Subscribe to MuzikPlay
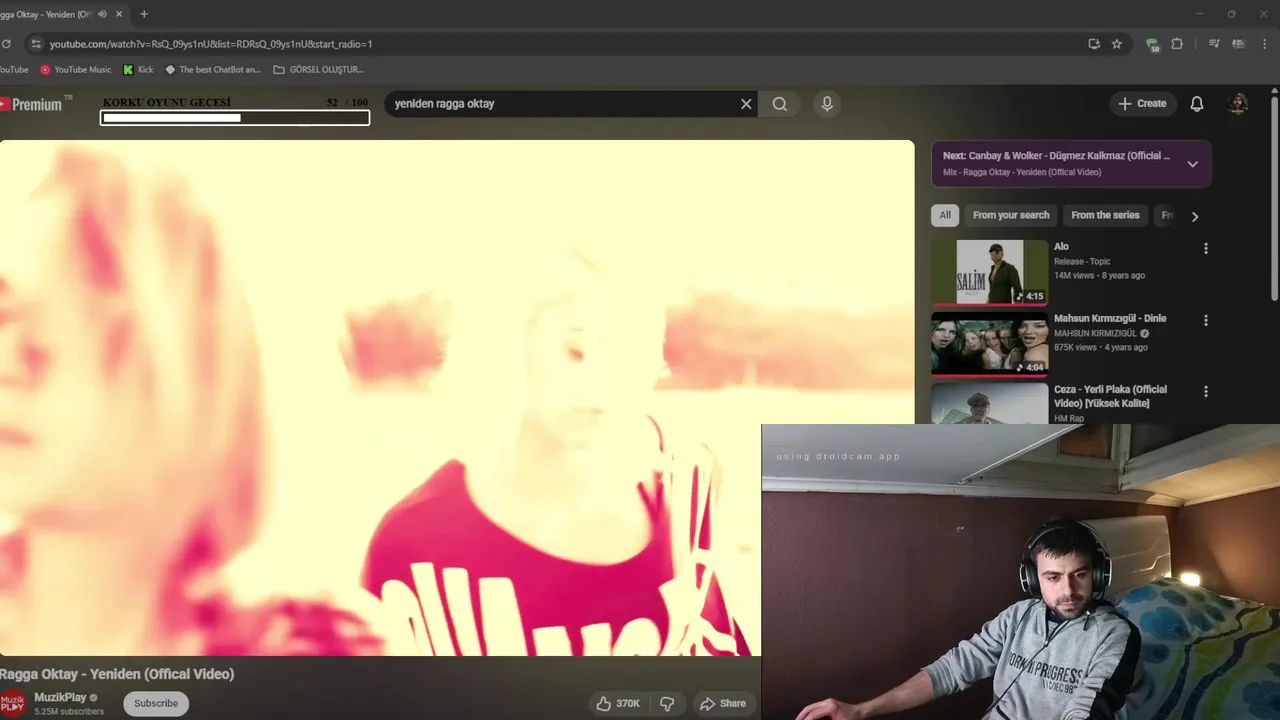The height and width of the screenshot is (720, 1280). pos(156,704)
